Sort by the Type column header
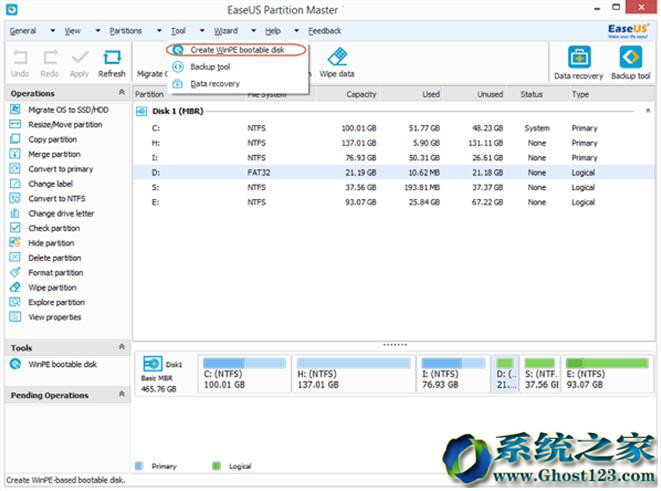Image resolution: width=661 pixels, height=491 pixels. pos(580,94)
